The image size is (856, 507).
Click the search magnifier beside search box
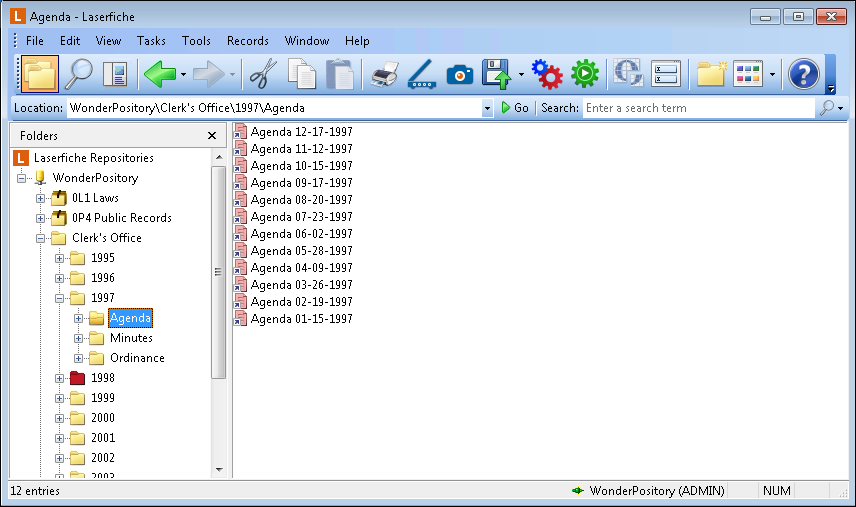[x=827, y=108]
